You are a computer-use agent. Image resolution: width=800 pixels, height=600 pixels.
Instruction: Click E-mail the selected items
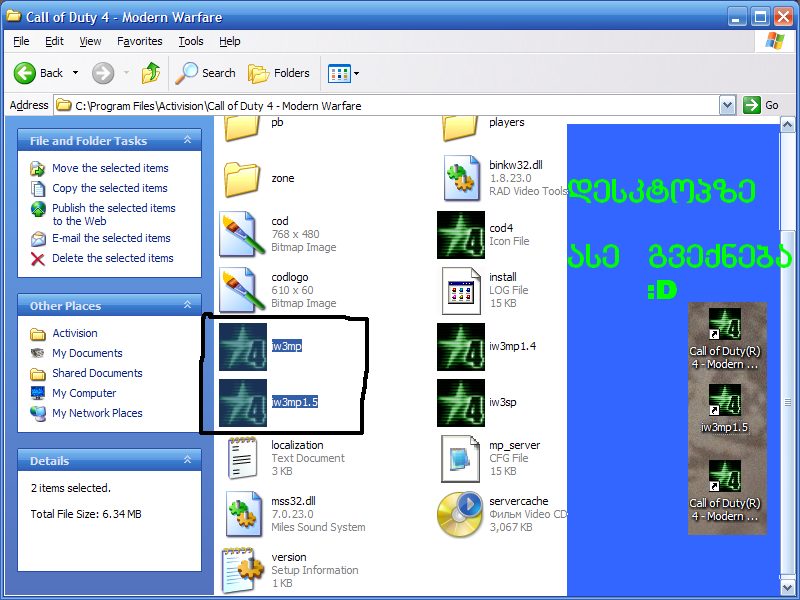pos(111,238)
